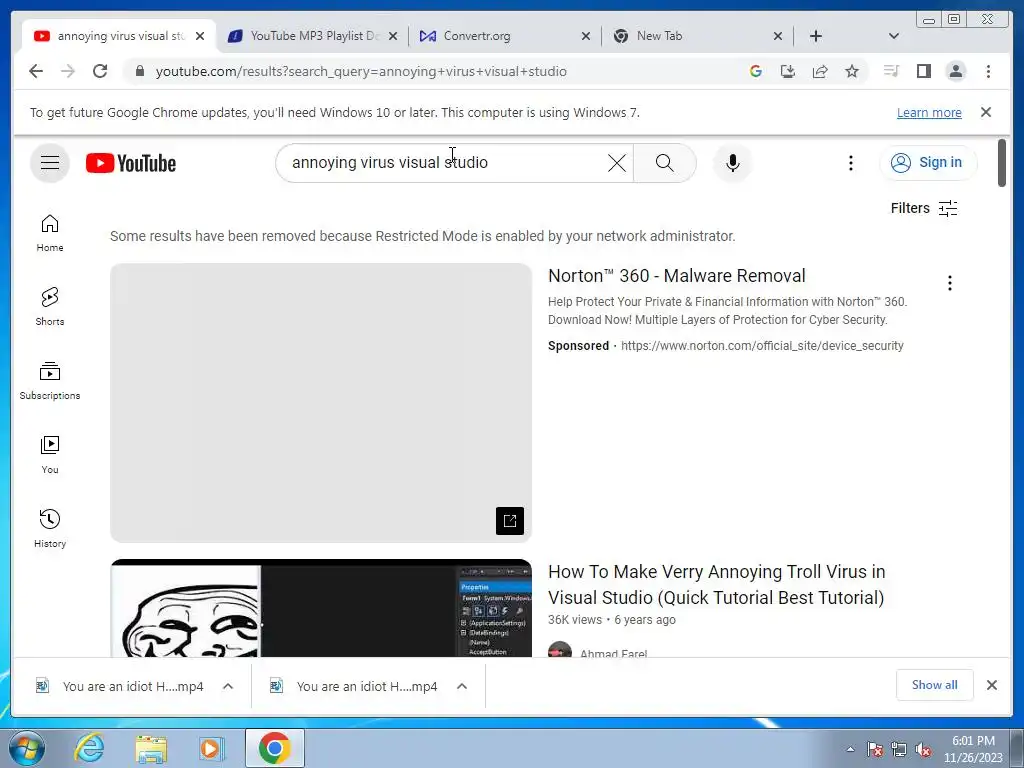Click the Google icon in address bar
Image resolution: width=1024 pixels, height=768 pixels.
tap(756, 71)
